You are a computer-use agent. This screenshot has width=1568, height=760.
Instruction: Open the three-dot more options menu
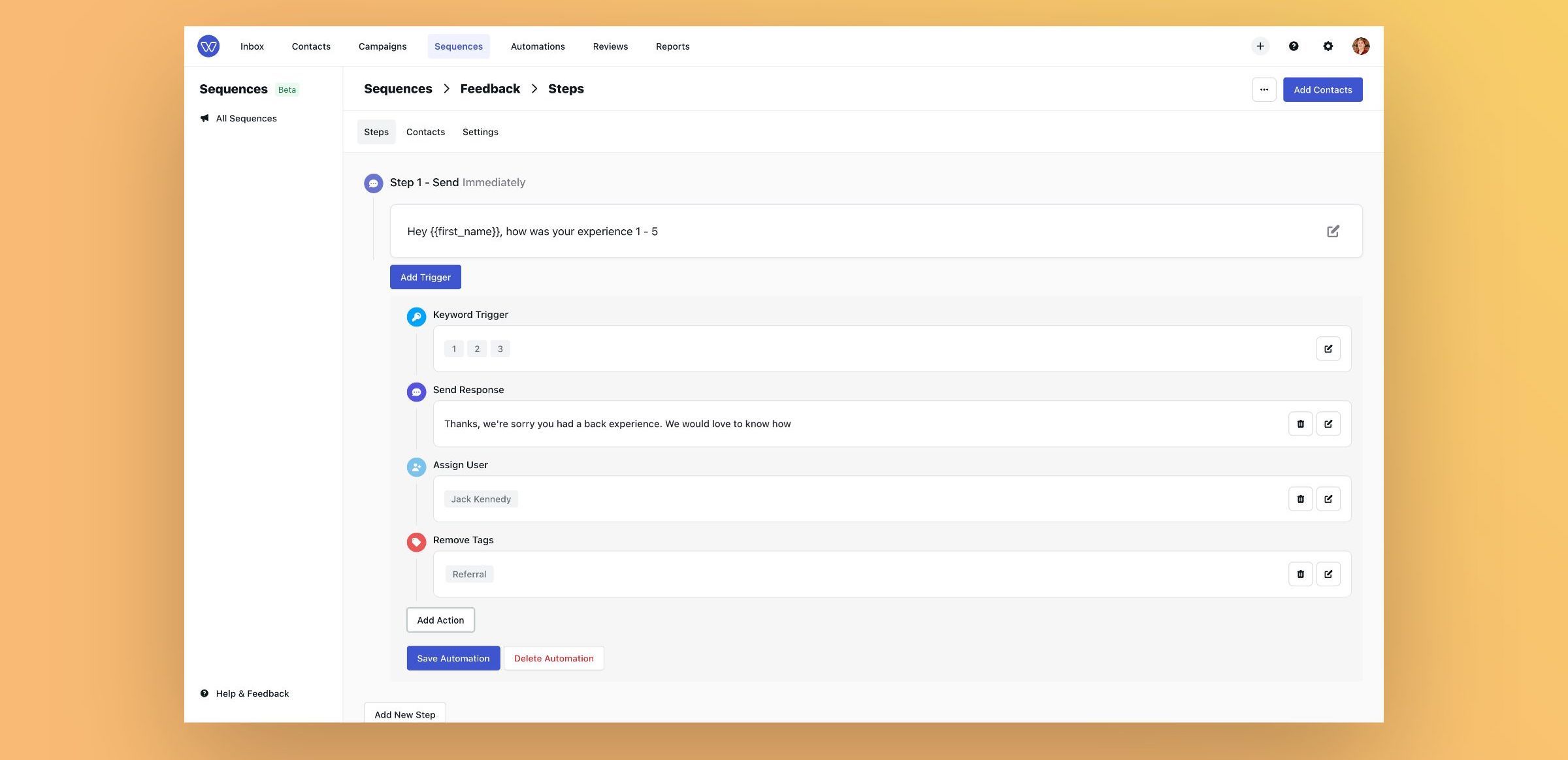[x=1264, y=89]
